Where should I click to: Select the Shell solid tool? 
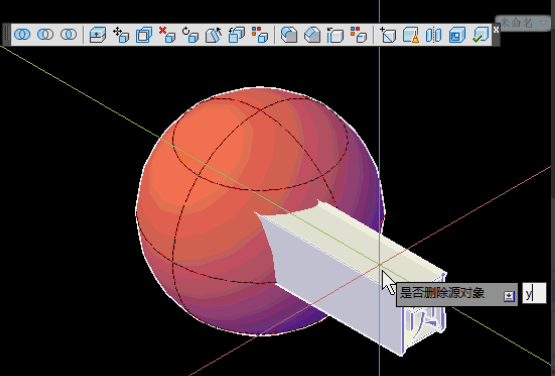point(457,35)
